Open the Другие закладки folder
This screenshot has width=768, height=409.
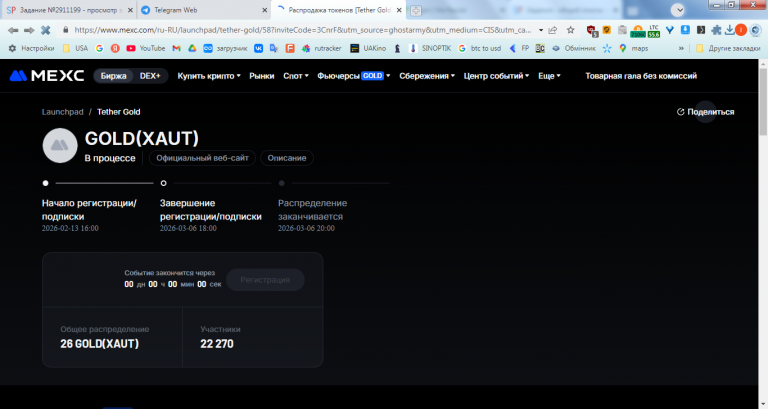point(728,48)
